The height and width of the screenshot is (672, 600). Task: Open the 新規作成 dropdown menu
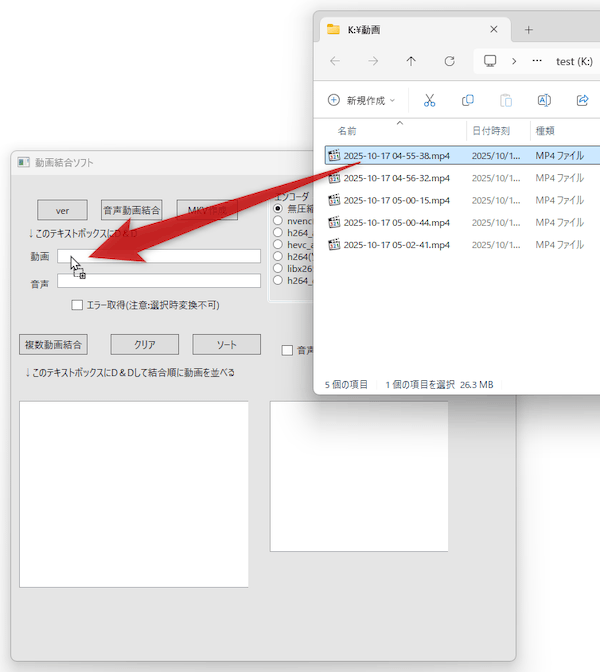tap(361, 100)
